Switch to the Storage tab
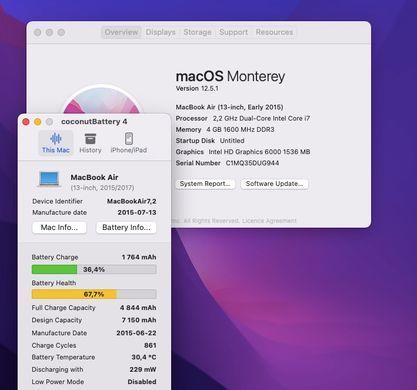 (197, 32)
